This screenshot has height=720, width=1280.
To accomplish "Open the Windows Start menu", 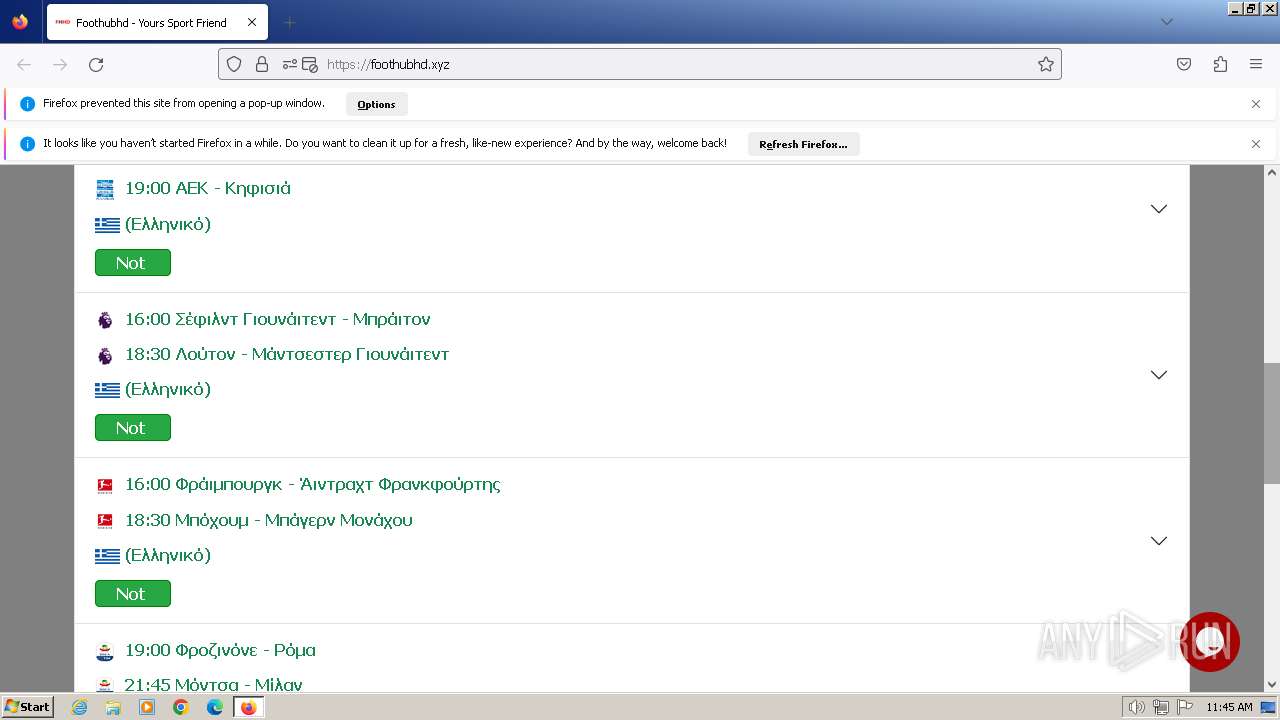I will tap(28, 707).
